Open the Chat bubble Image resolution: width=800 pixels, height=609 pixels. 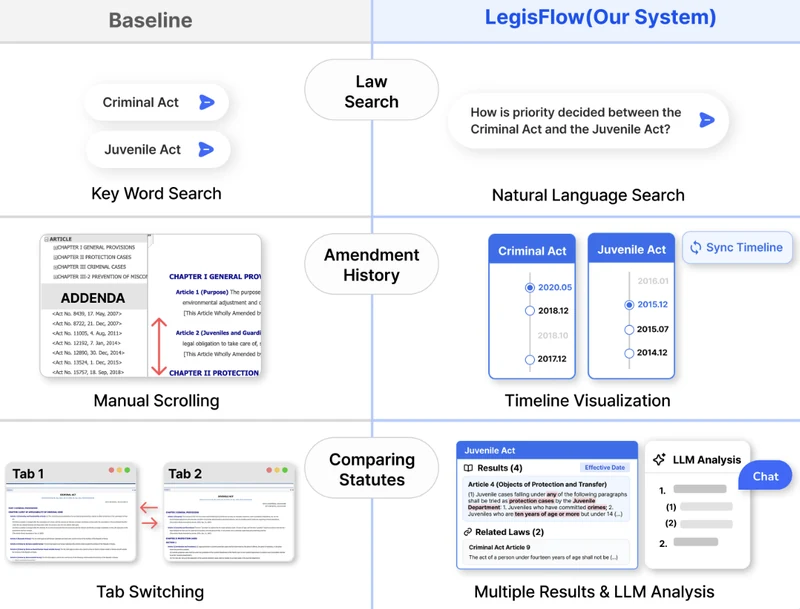(765, 476)
